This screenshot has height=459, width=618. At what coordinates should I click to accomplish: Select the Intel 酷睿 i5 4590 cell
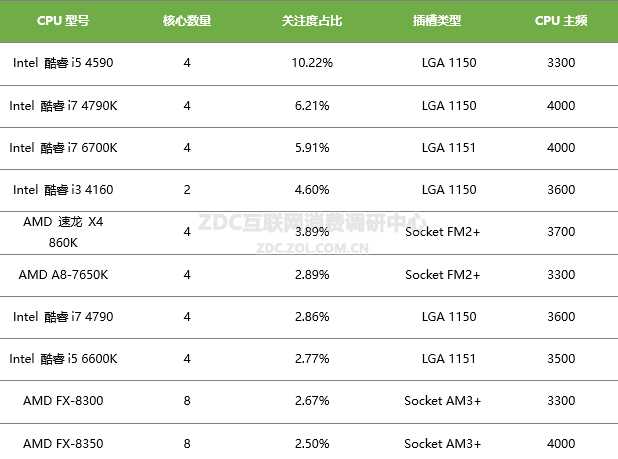(x=63, y=63)
